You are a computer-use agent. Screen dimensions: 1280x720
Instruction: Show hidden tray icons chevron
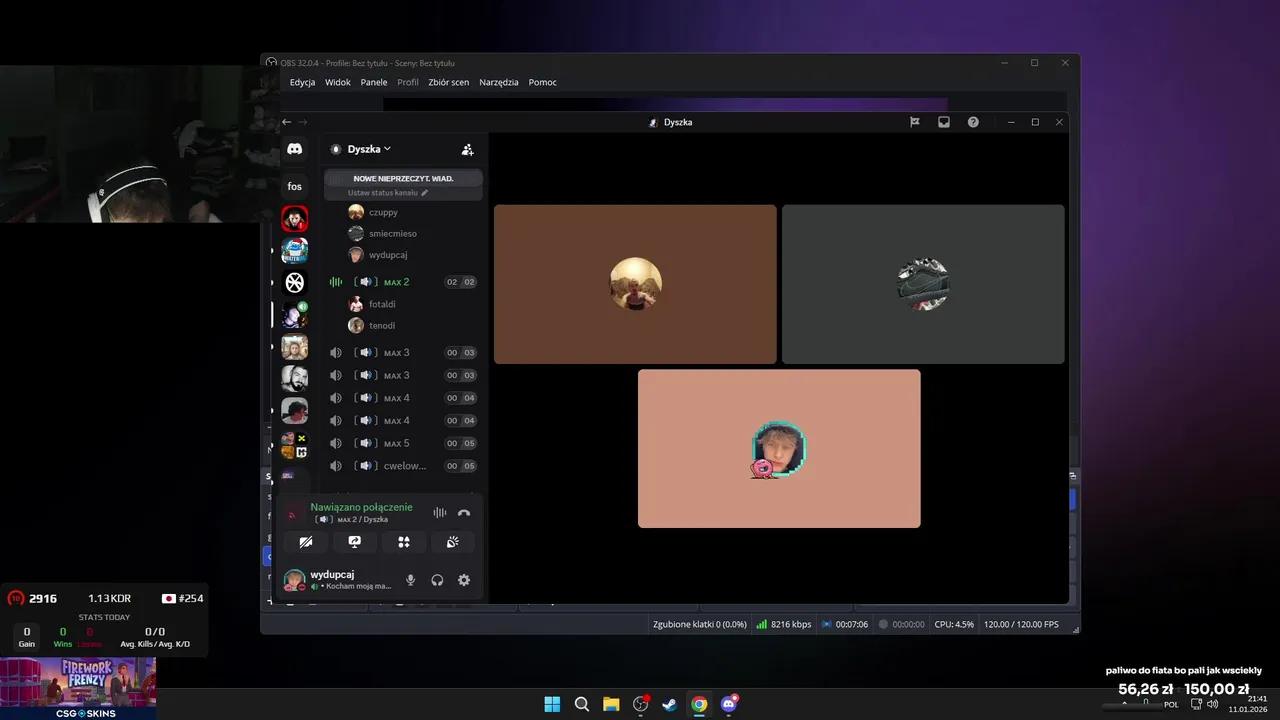1125,703
